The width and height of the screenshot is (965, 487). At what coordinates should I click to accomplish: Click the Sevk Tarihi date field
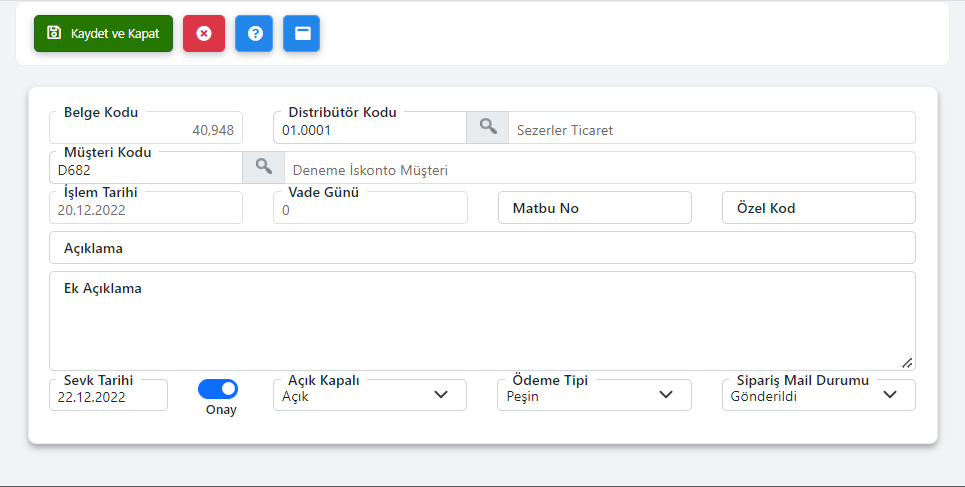tap(108, 395)
